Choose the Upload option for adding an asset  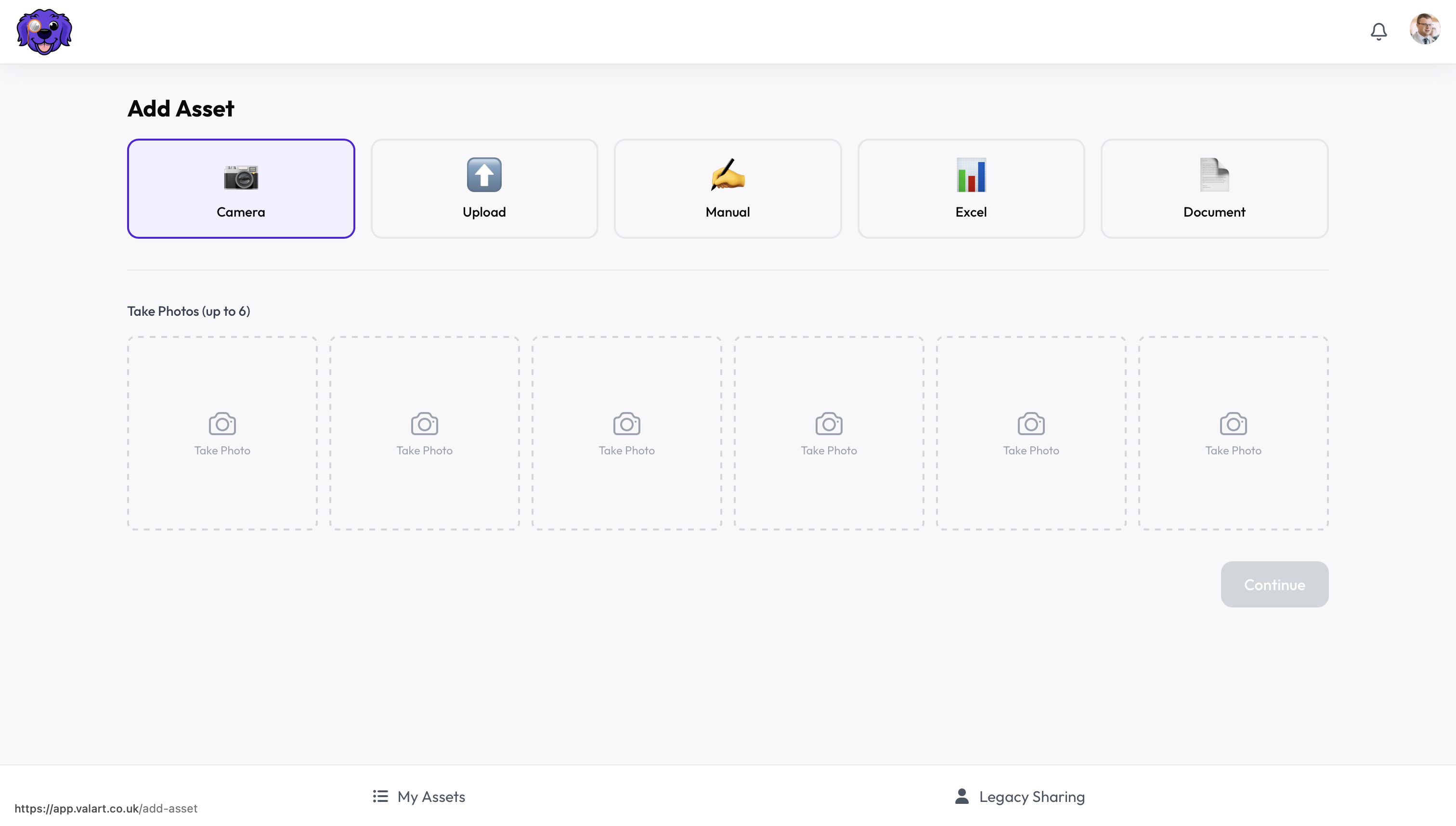point(484,188)
